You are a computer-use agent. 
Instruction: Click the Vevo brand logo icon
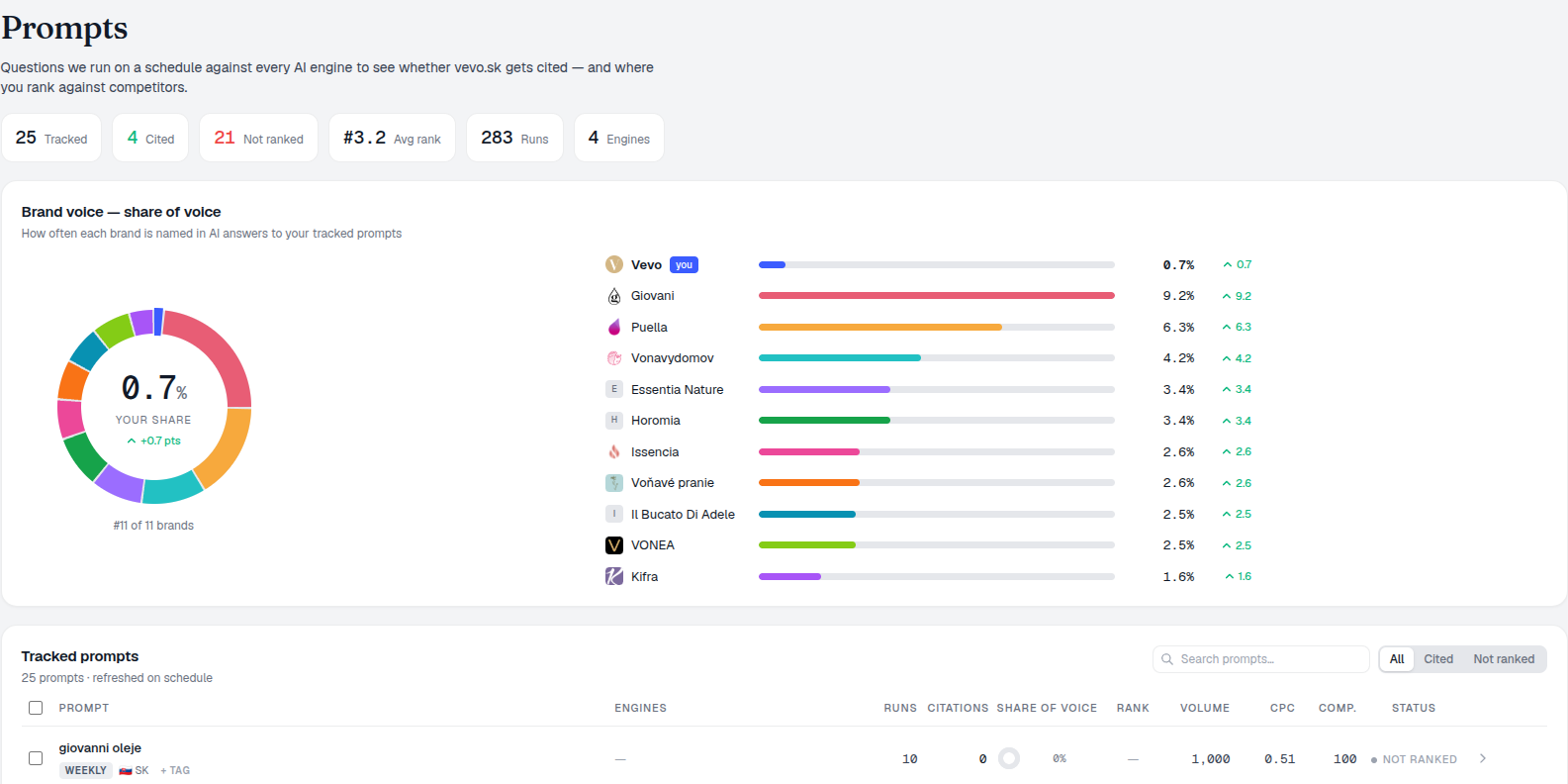coord(614,264)
